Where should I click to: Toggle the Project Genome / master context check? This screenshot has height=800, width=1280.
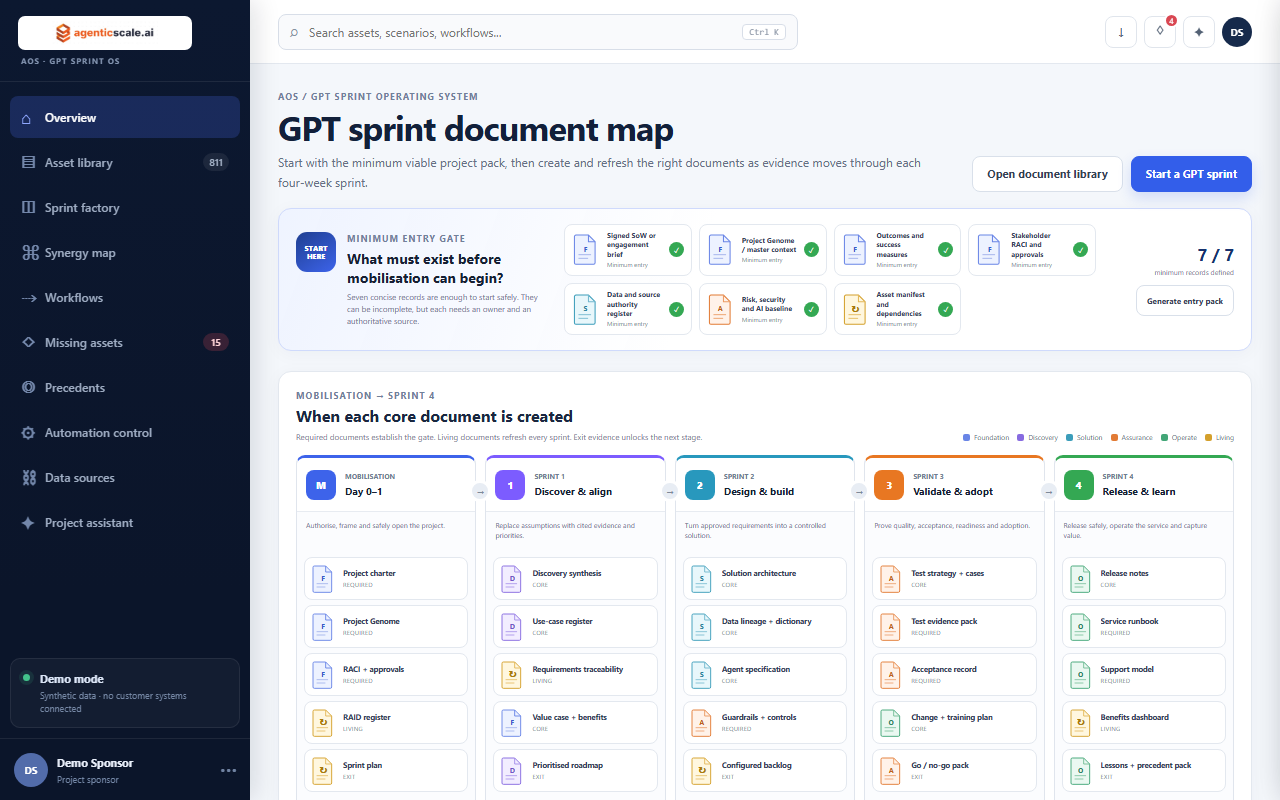(x=812, y=250)
